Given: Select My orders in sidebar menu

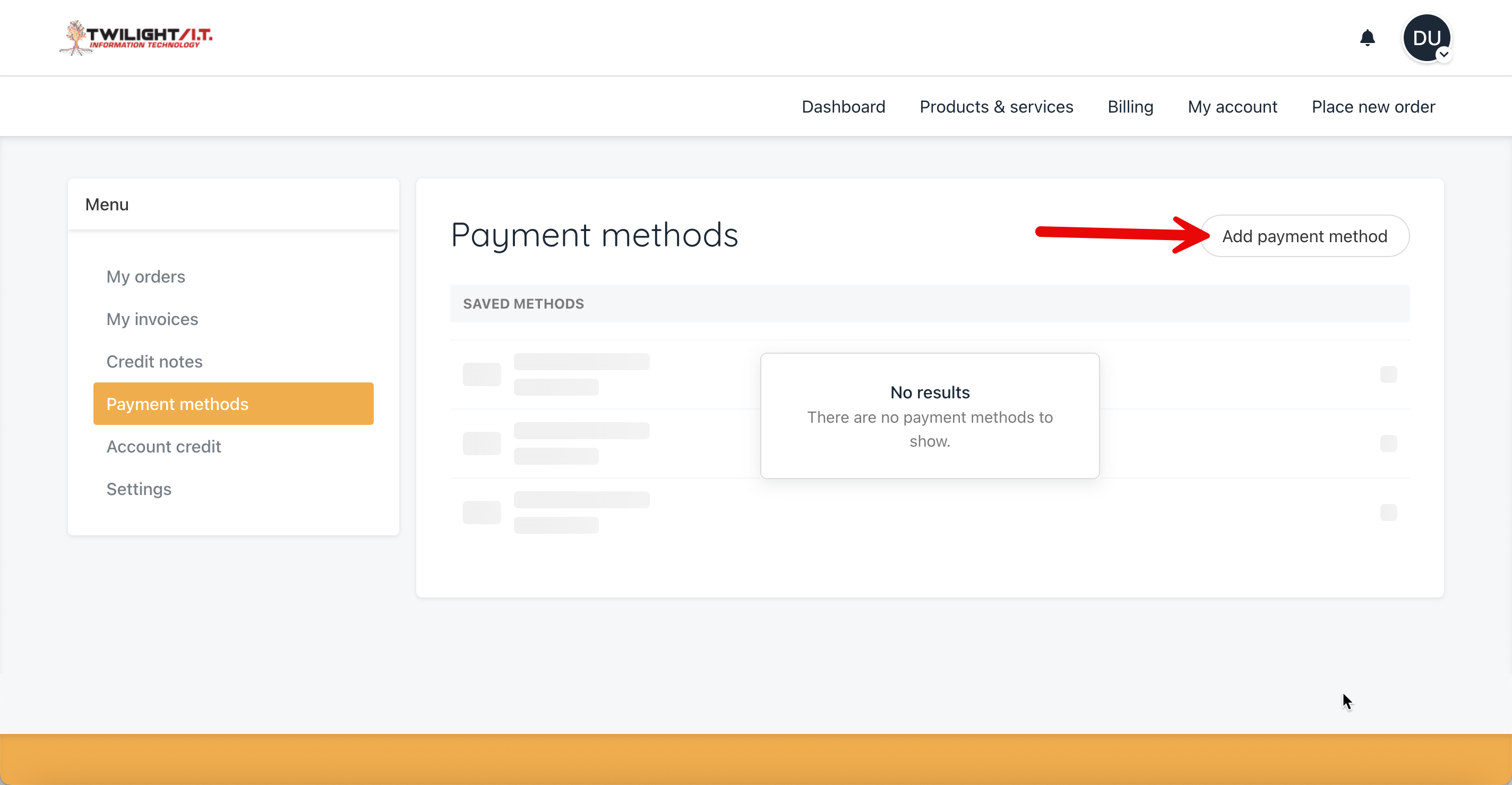Looking at the screenshot, I should (145, 277).
